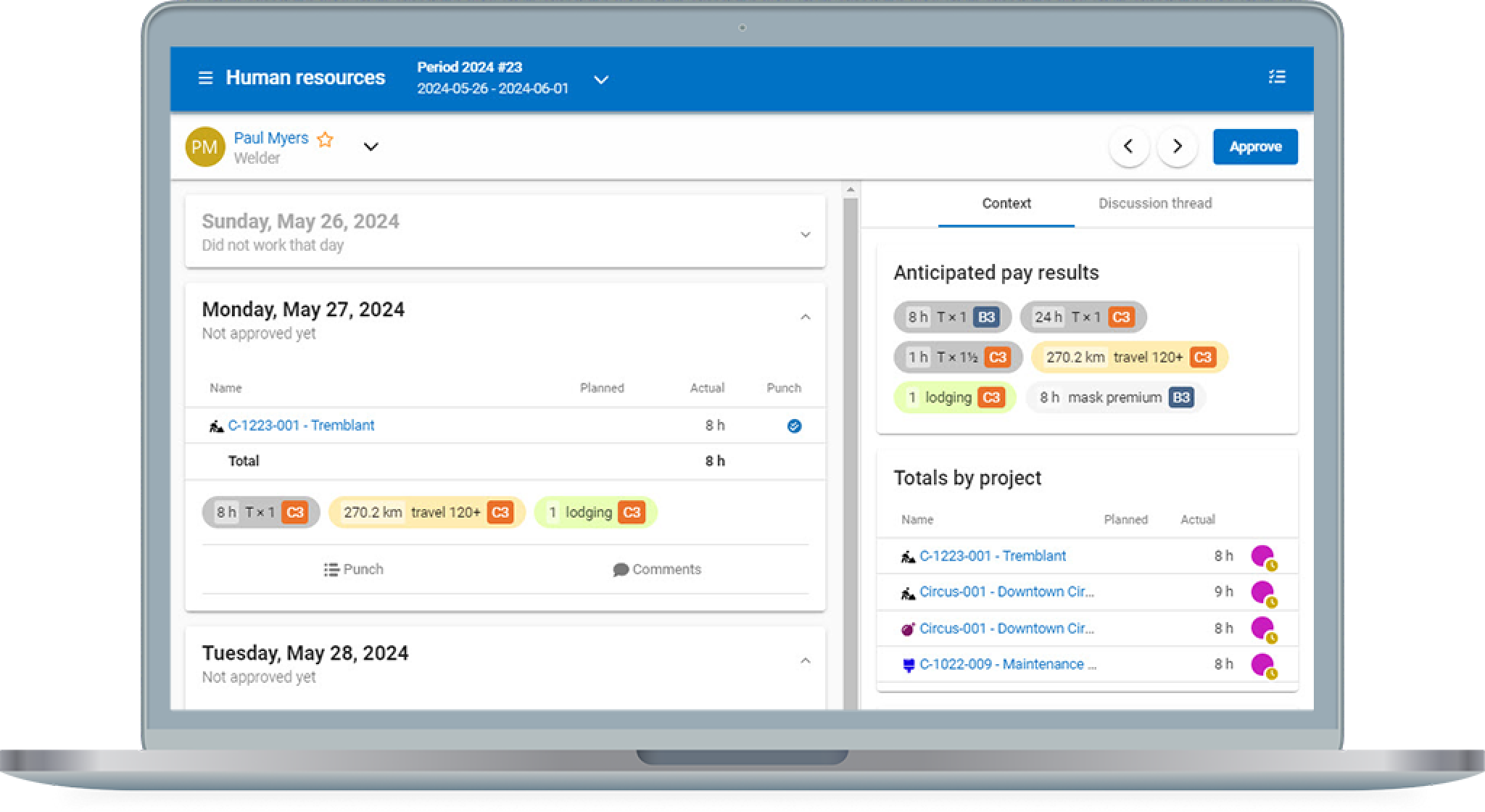
Task: Click 'Sunday, May 26, 2024' heading
Action: pyautogui.click(x=300, y=221)
